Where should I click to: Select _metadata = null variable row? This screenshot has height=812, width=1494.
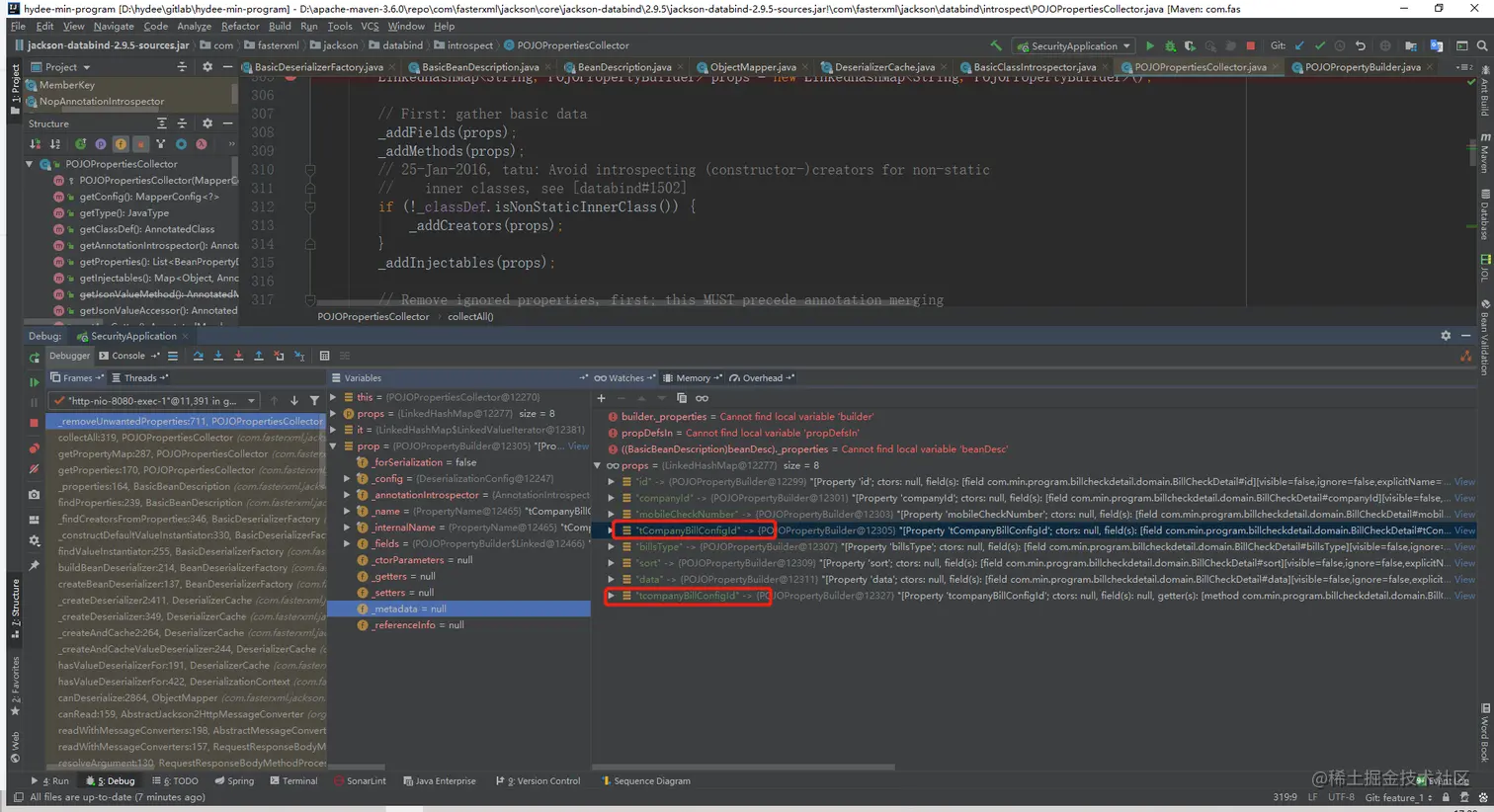[459, 609]
